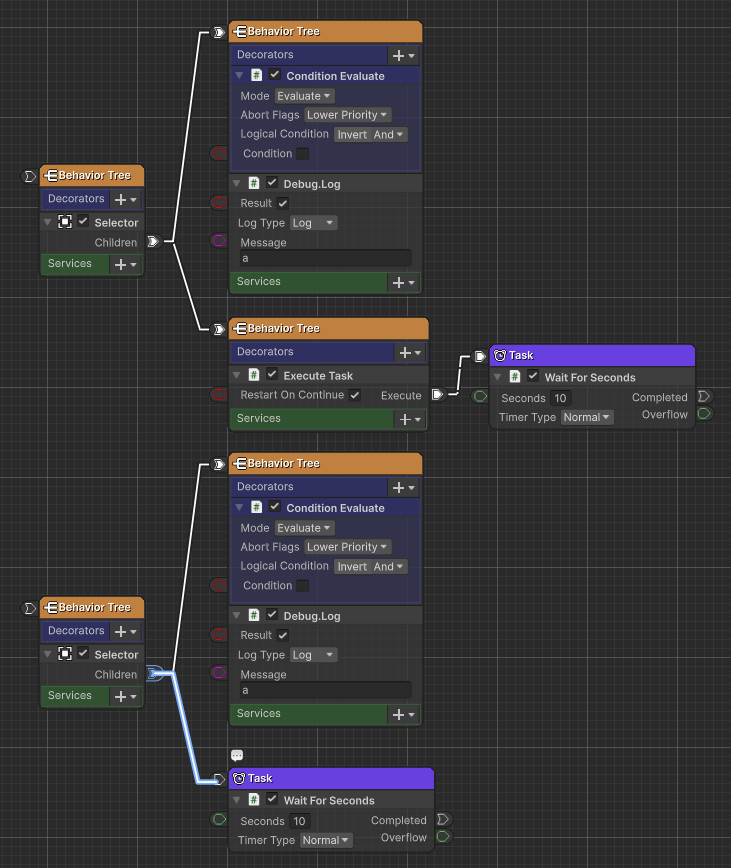Open the Log Type dropdown in the topmost node
Viewport: 731px width, 868px height.
(x=313, y=223)
